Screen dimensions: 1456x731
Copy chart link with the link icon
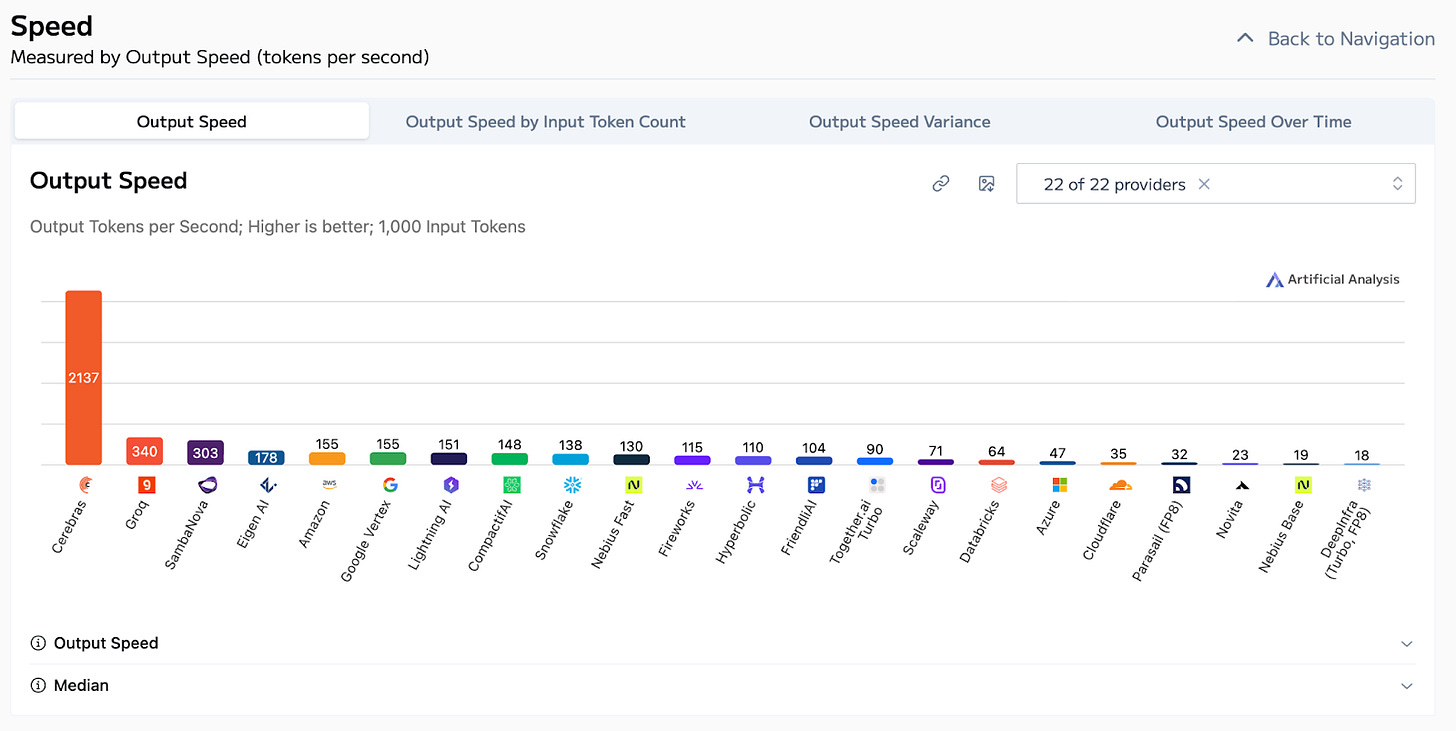pyautogui.click(x=940, y=184)
